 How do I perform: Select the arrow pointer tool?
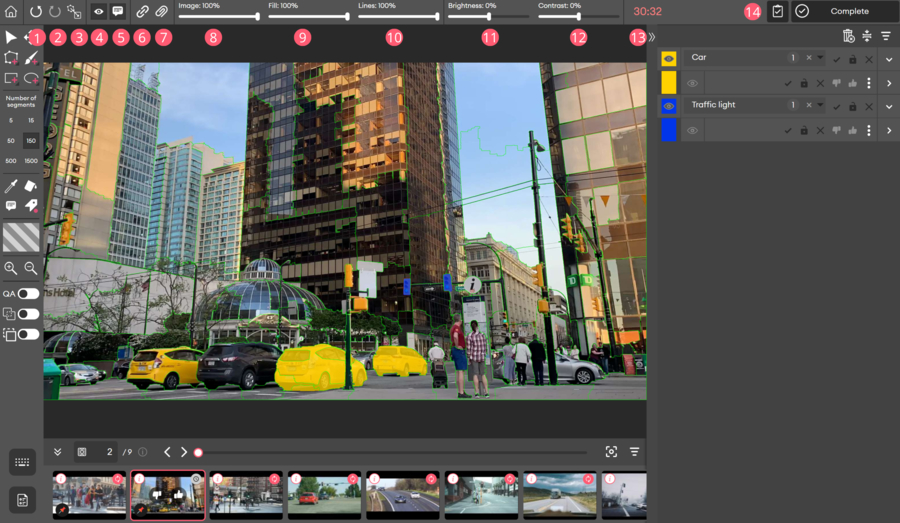click(10, 37)
